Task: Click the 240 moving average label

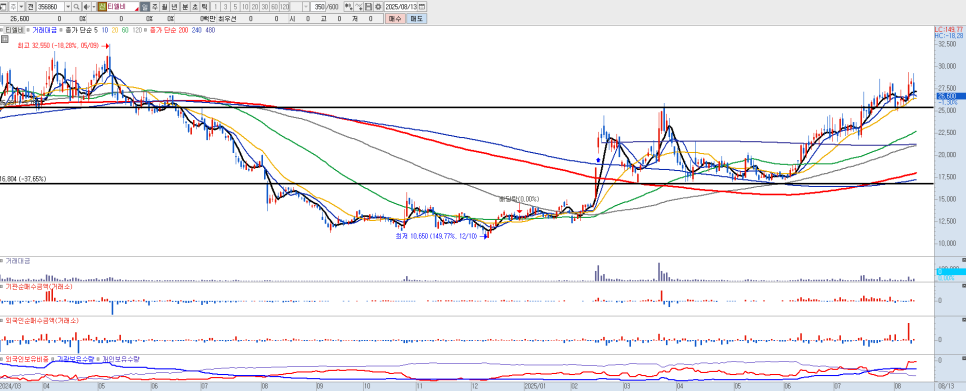Action: pyautogui.click(x=197, y=30)
